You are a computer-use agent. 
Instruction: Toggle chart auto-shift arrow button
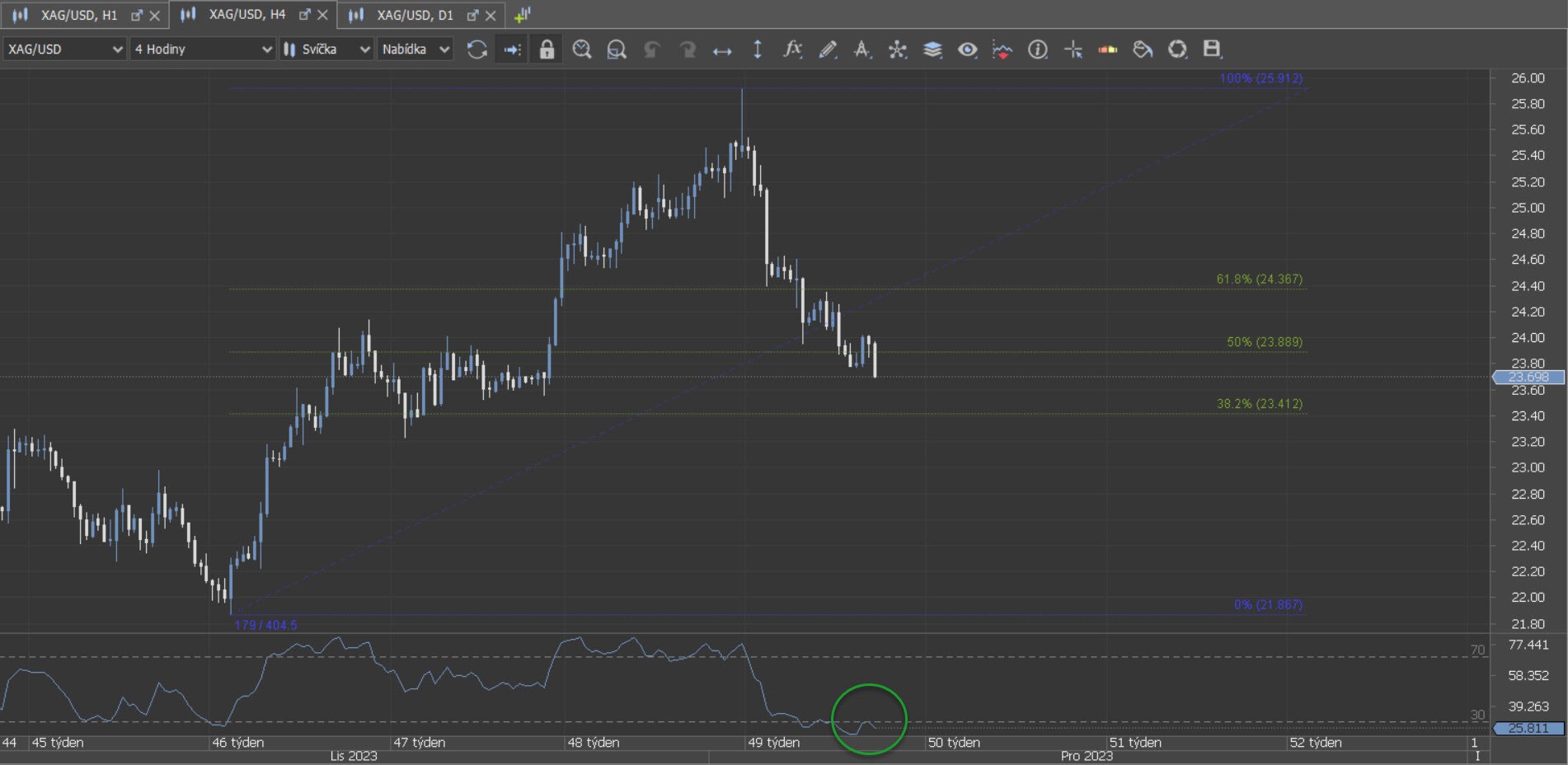[512, 49]
